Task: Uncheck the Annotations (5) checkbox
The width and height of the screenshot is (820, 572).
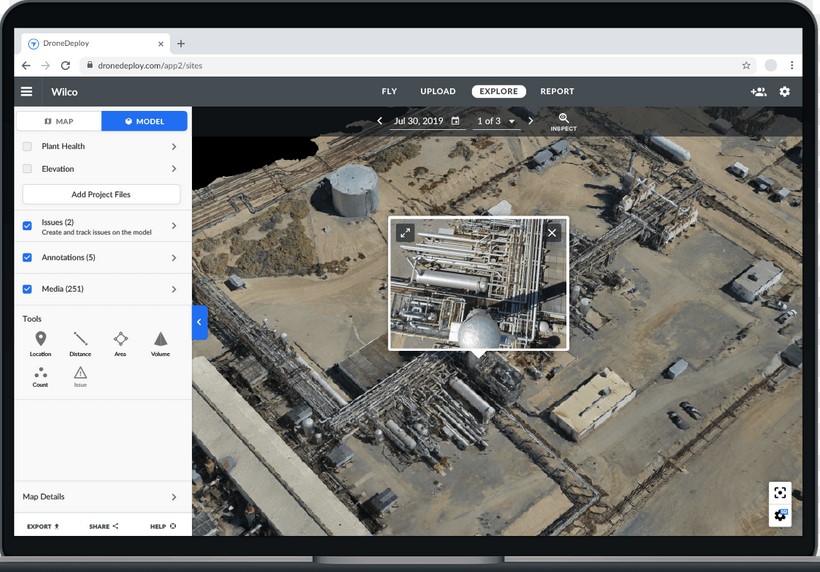Action: pyautogui.click(x=27, y=257)
